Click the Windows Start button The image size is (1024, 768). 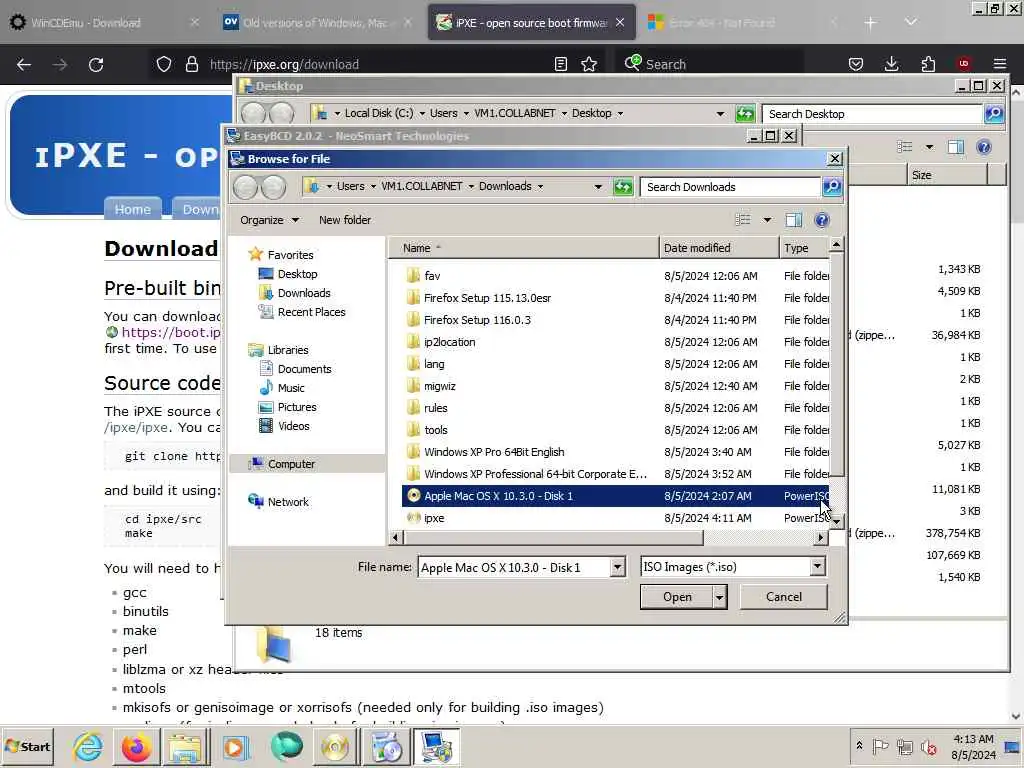click(27, 746)
